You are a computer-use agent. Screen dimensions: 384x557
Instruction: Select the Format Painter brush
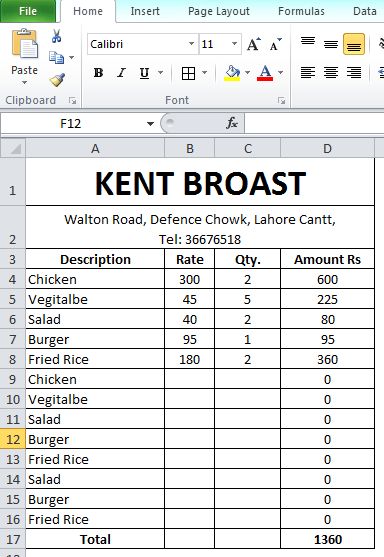coord(57,80)
